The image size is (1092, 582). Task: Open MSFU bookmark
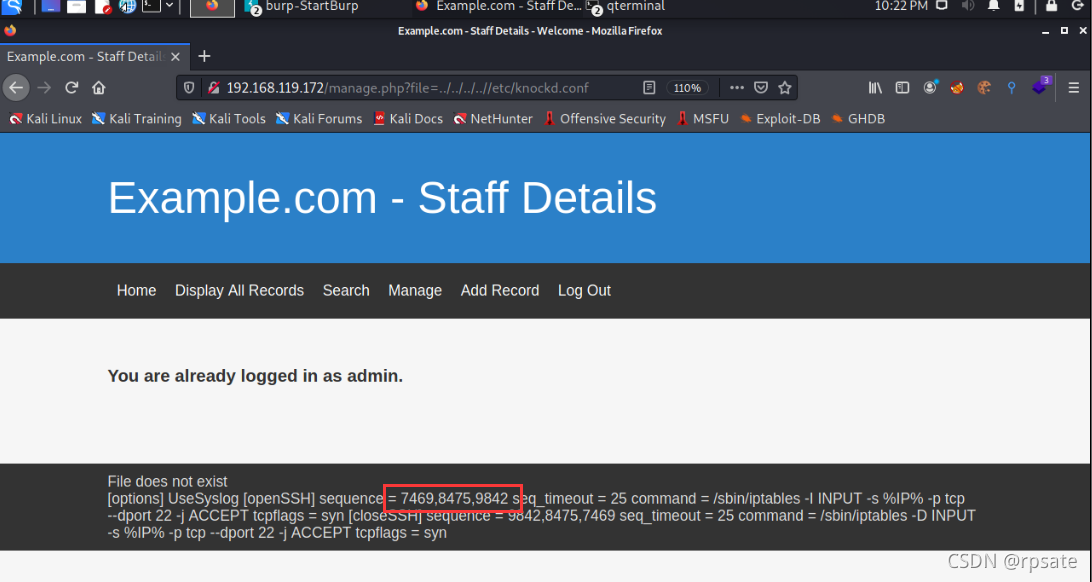point(703,119)
